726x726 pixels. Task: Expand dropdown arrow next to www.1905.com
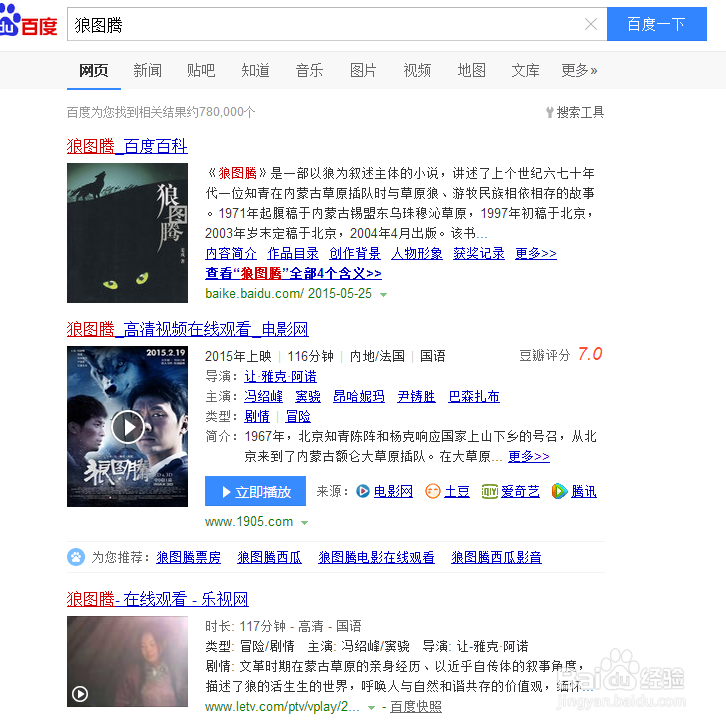(x=304, y=523)
